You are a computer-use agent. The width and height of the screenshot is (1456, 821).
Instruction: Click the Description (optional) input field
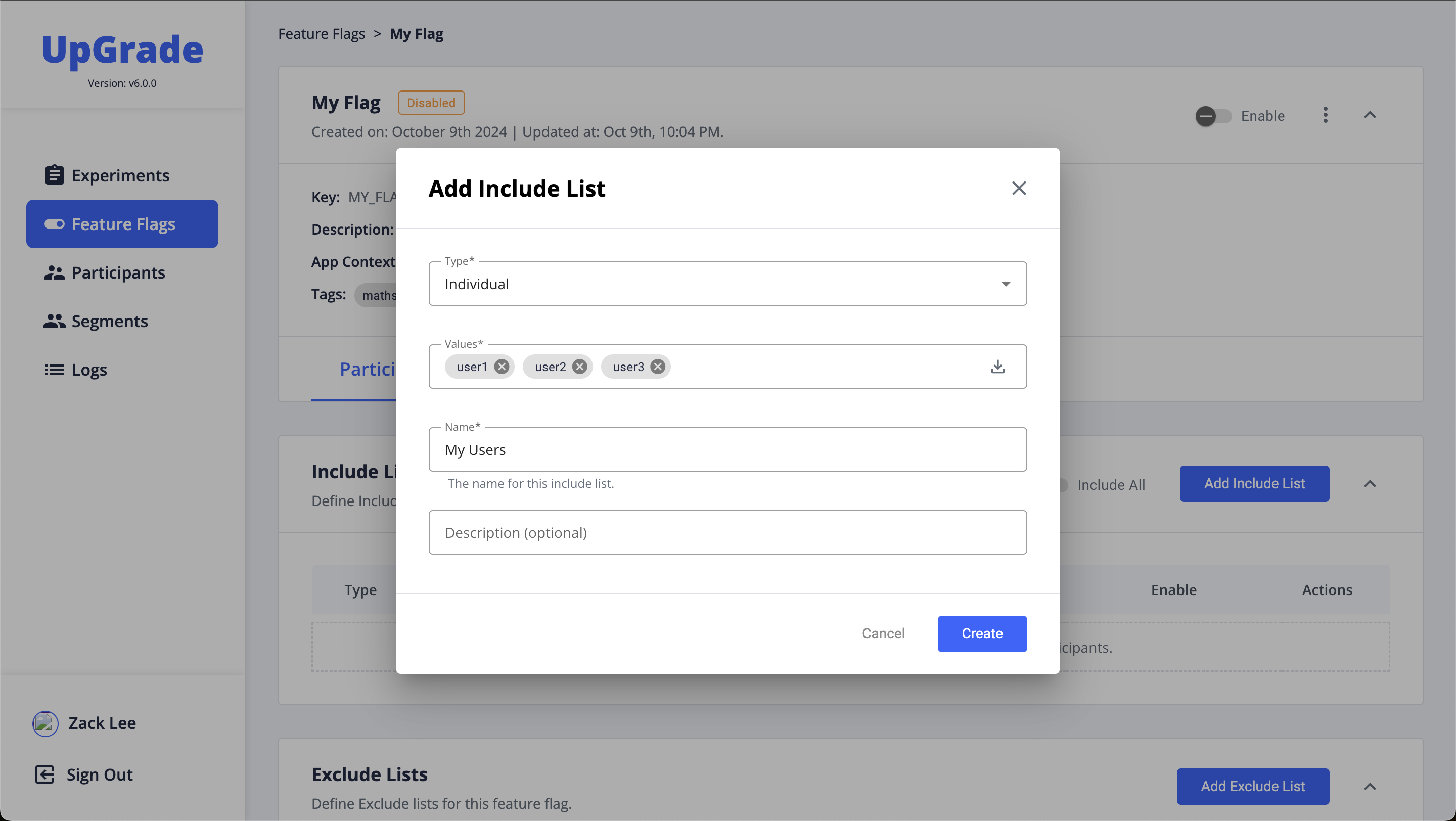click(727, 532)
